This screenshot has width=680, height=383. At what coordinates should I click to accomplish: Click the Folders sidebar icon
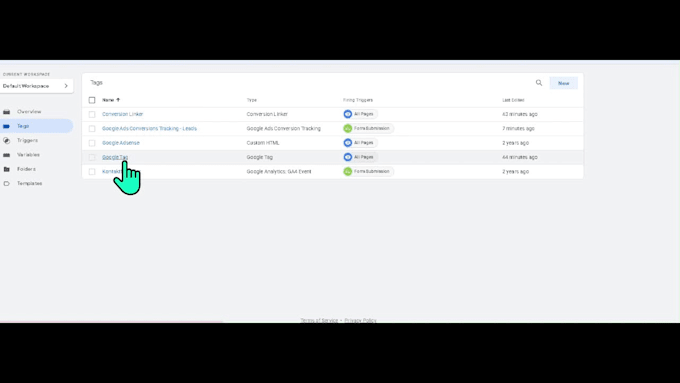[x=7, y=169]
